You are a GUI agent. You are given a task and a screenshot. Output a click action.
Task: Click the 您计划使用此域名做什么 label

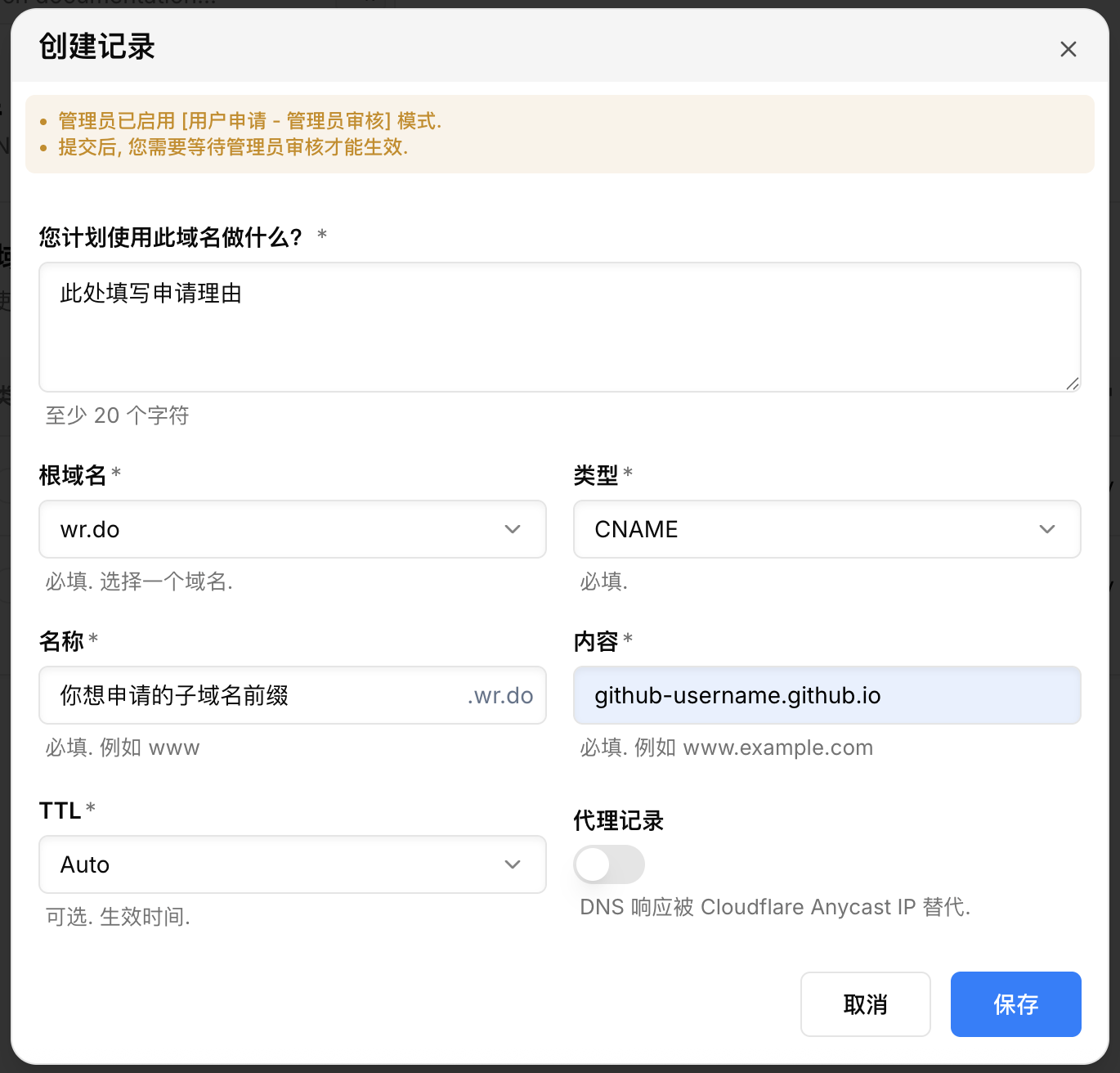170,237
